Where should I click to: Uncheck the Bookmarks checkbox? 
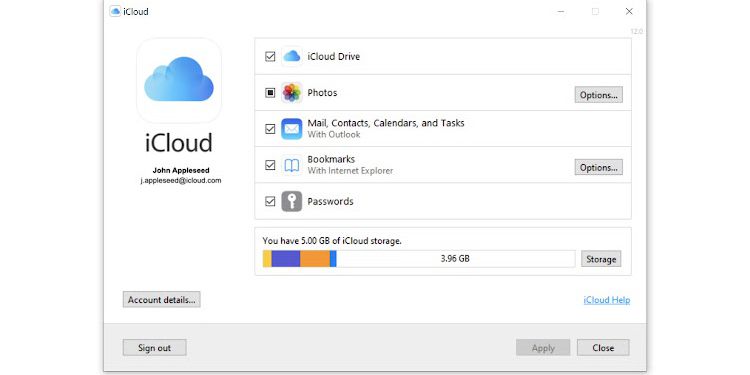(270, 165)
